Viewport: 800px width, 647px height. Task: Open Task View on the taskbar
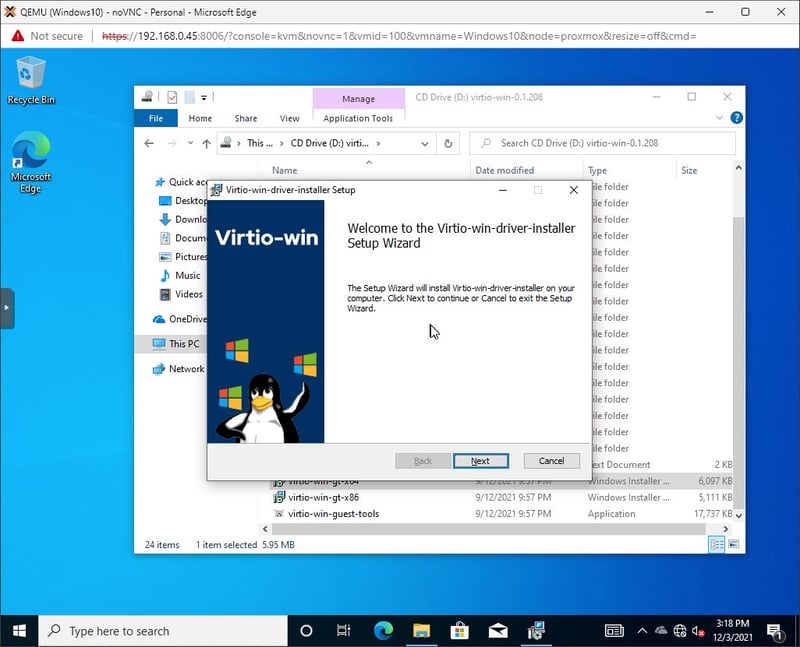(x=343, y=631)
